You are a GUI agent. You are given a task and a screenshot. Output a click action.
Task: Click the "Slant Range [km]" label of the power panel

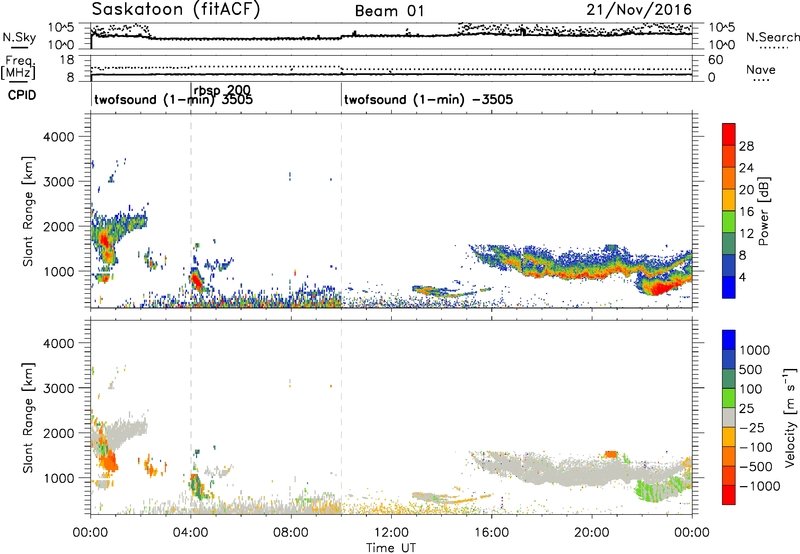28,211
